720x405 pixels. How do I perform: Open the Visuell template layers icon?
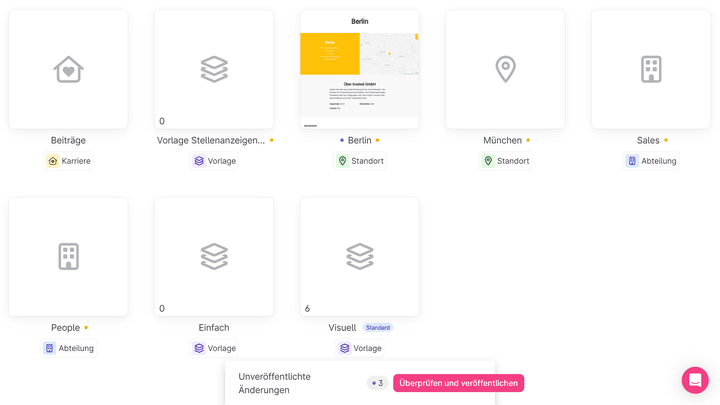(359, 257)
